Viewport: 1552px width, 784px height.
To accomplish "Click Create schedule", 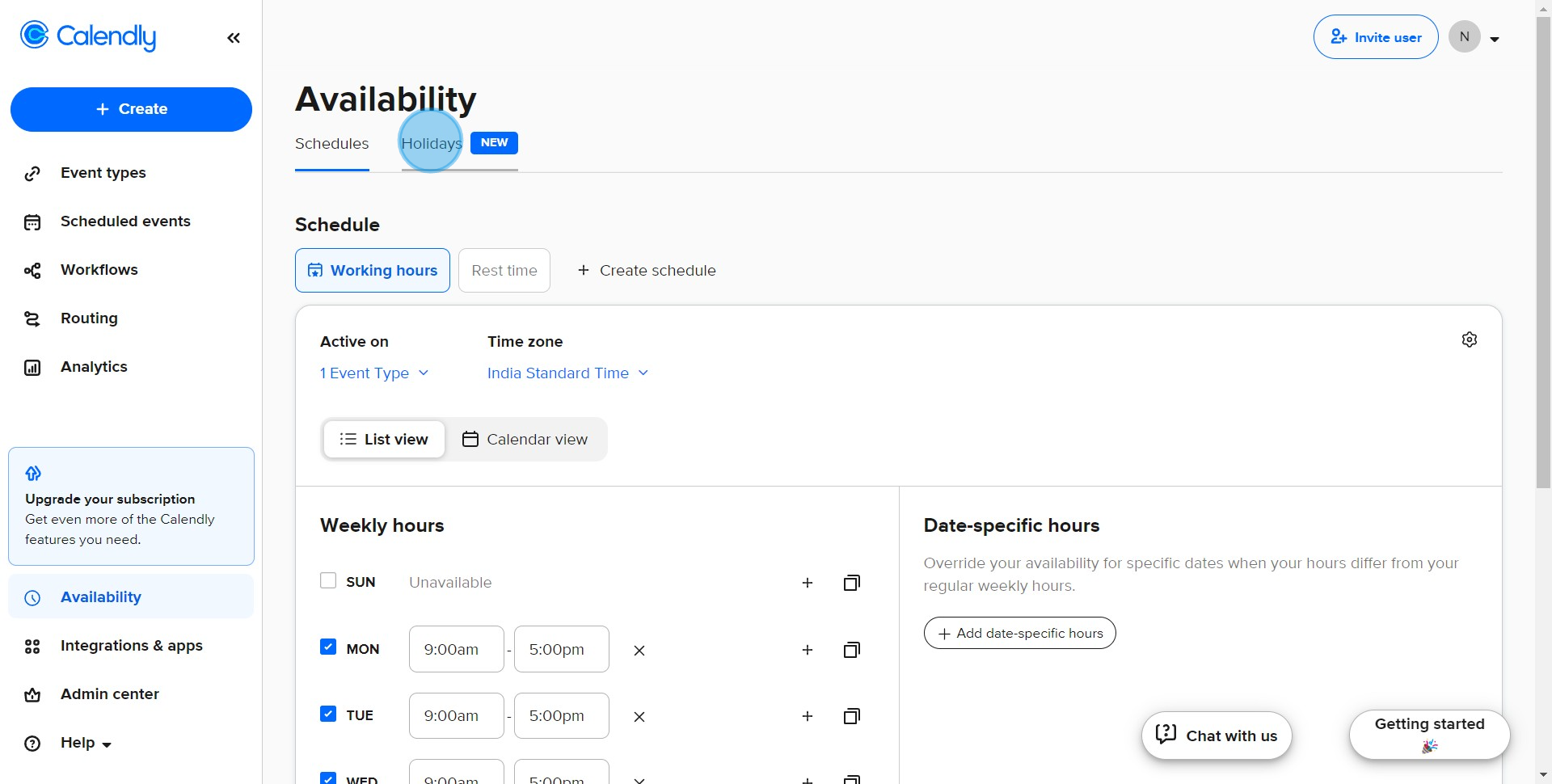I will pos(647,271).
